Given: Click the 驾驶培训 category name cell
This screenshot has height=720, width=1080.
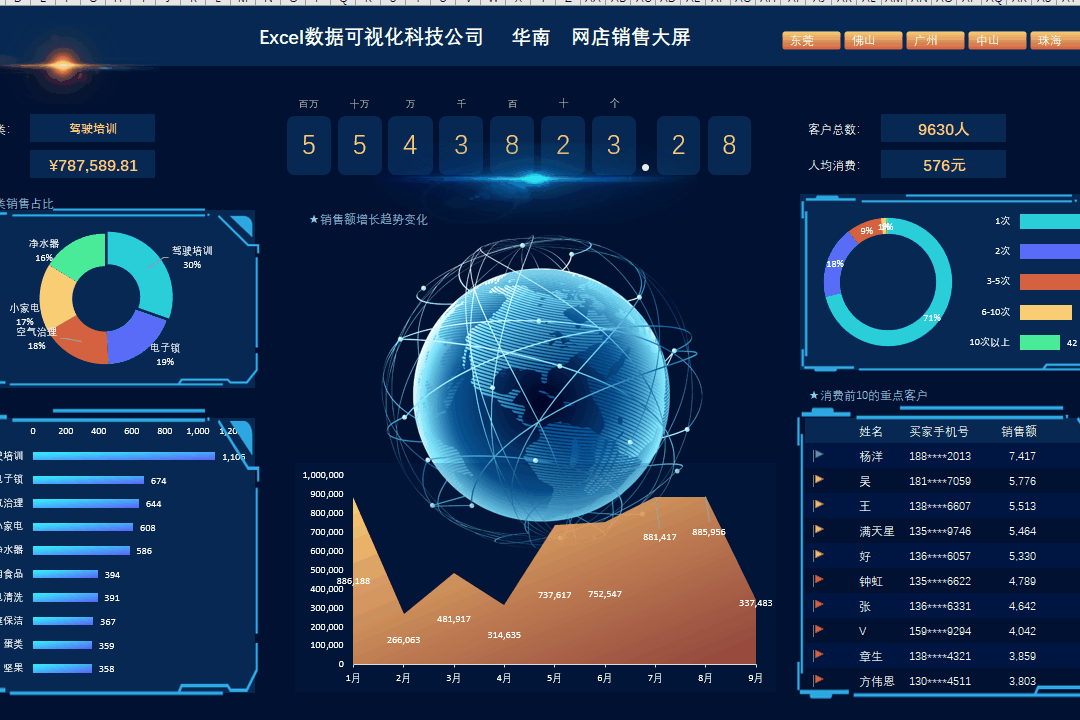Looking at the screenshot, I should [92, 128].
